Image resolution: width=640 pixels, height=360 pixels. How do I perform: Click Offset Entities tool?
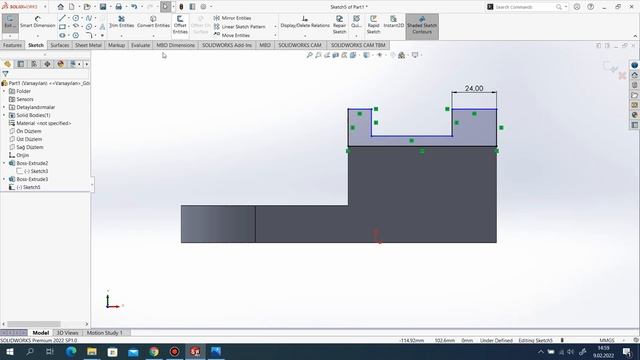(x=180, y=25)
